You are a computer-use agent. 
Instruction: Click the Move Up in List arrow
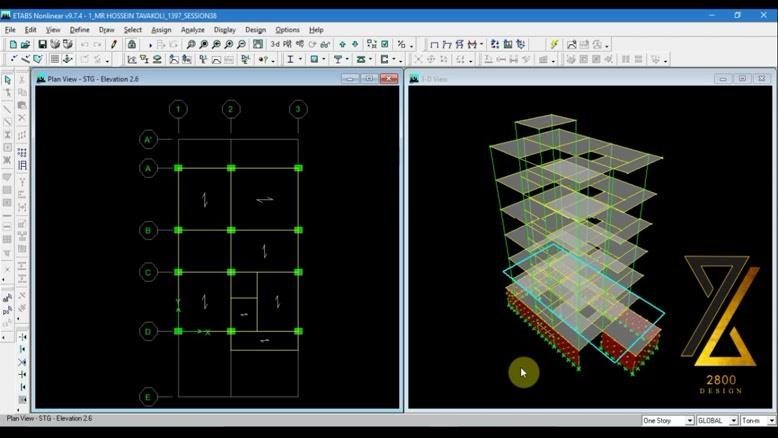click(342, 45)
